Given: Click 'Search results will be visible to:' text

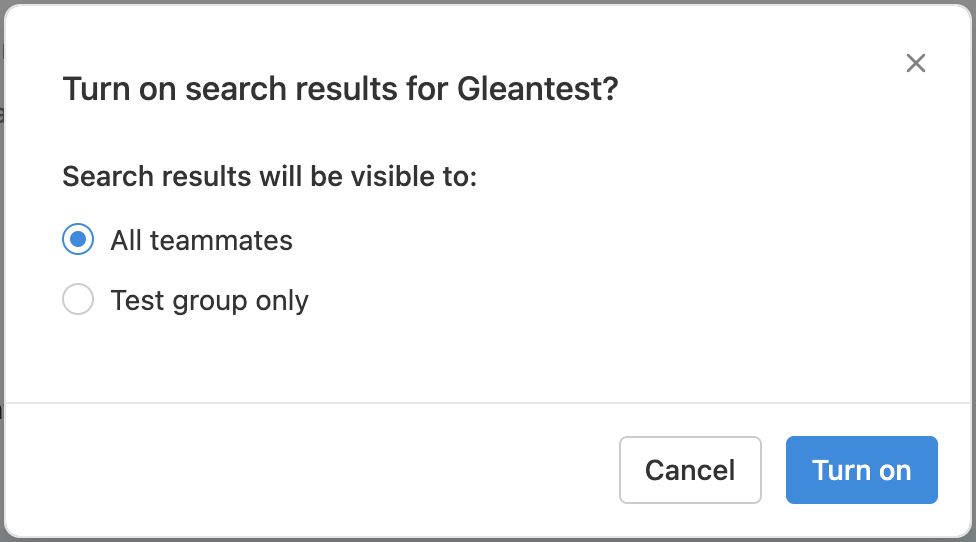Looking at the screenshot, I should [270, 177].
